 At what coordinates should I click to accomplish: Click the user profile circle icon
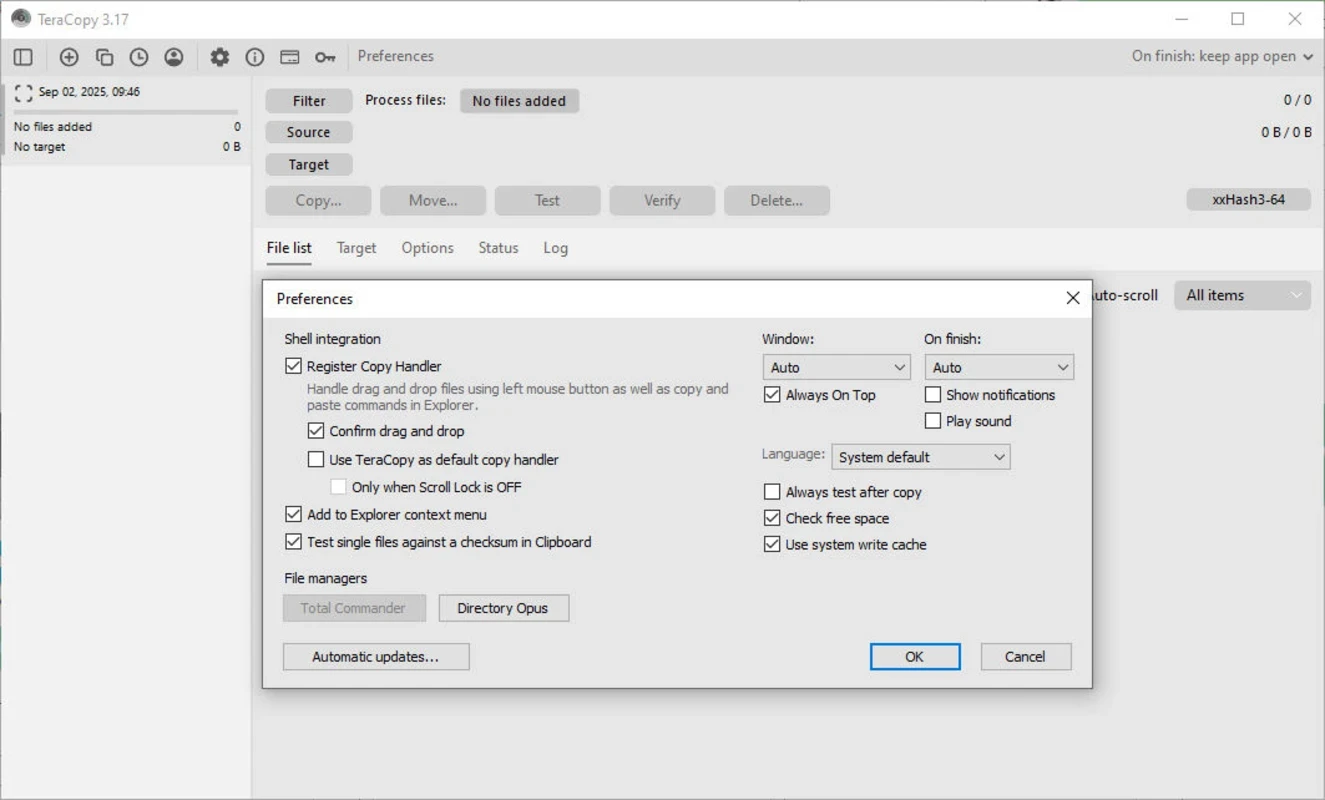pyautogui.click(x=174, y=57)
